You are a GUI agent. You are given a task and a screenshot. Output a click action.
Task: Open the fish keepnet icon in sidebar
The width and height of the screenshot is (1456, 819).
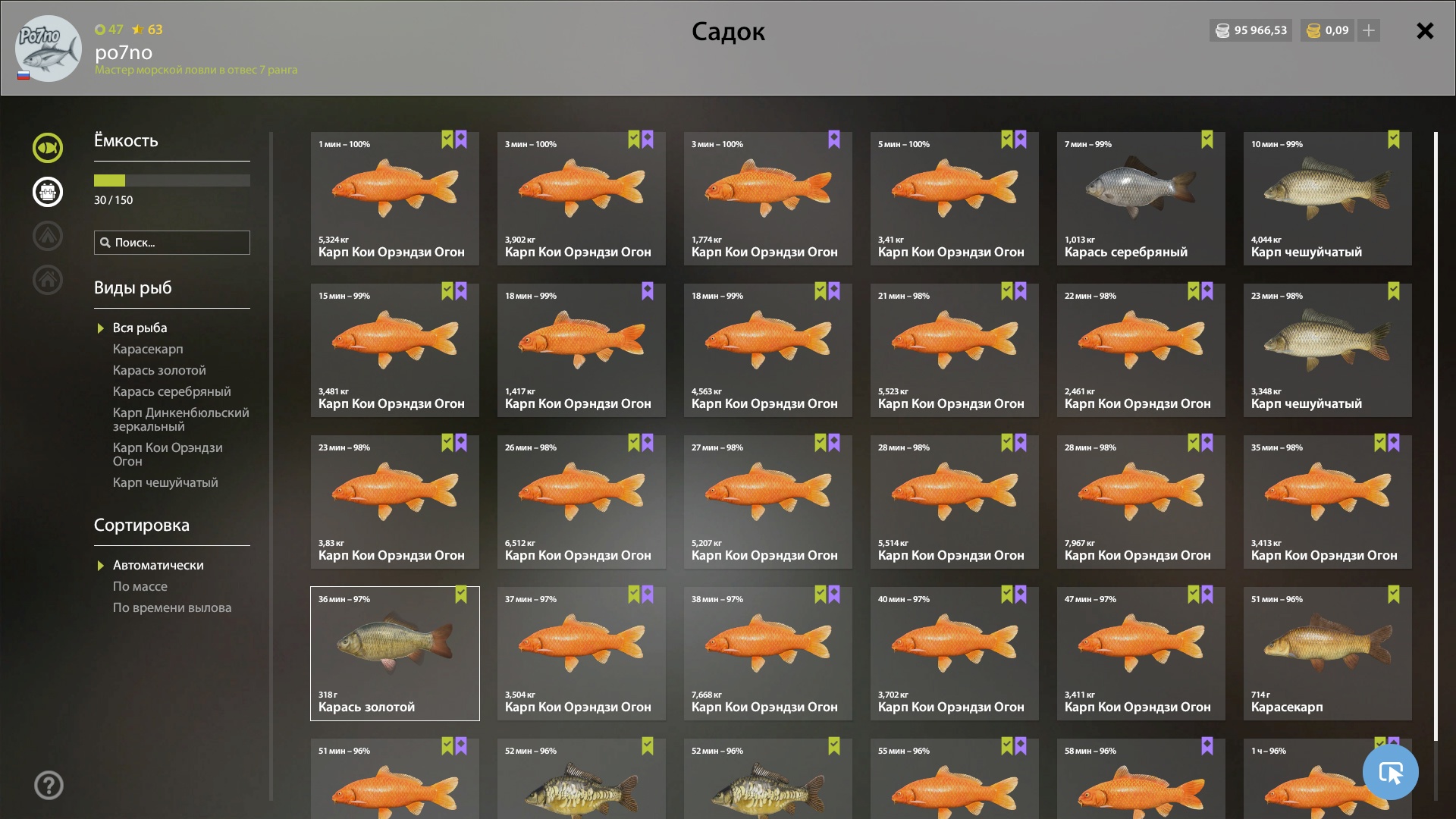click(x=48, y=148)
